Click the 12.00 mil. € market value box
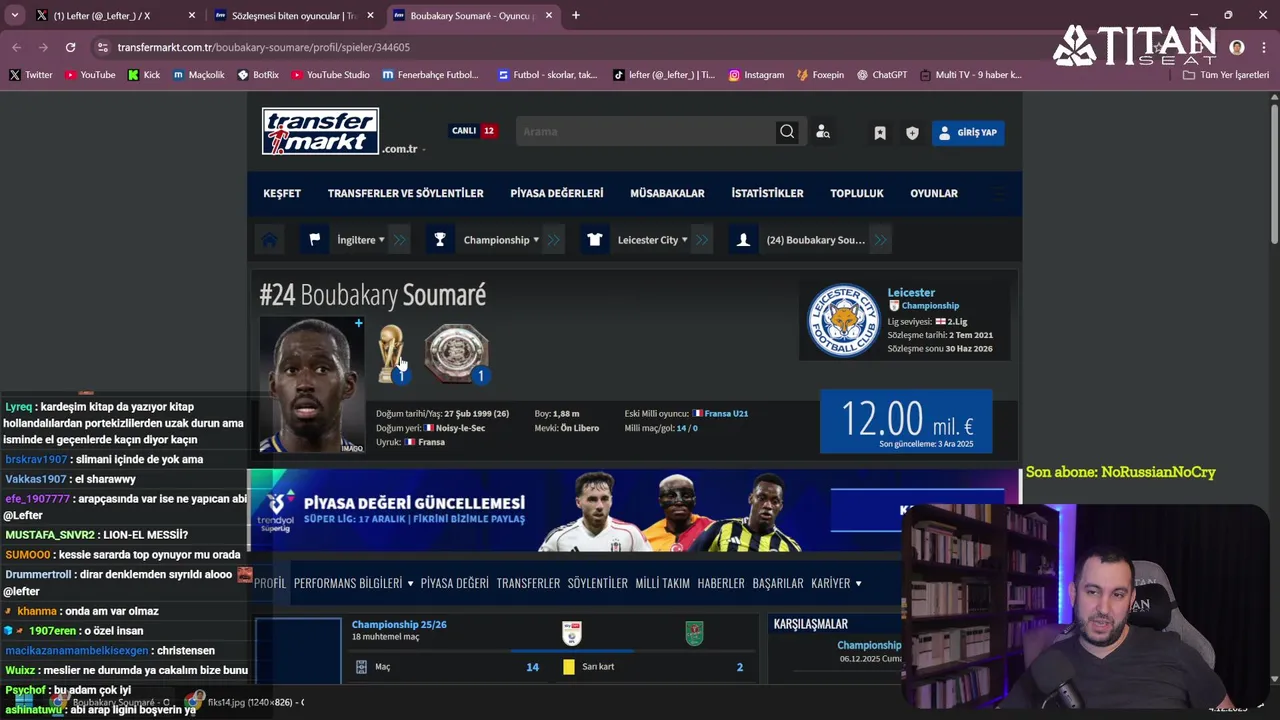 906,421
